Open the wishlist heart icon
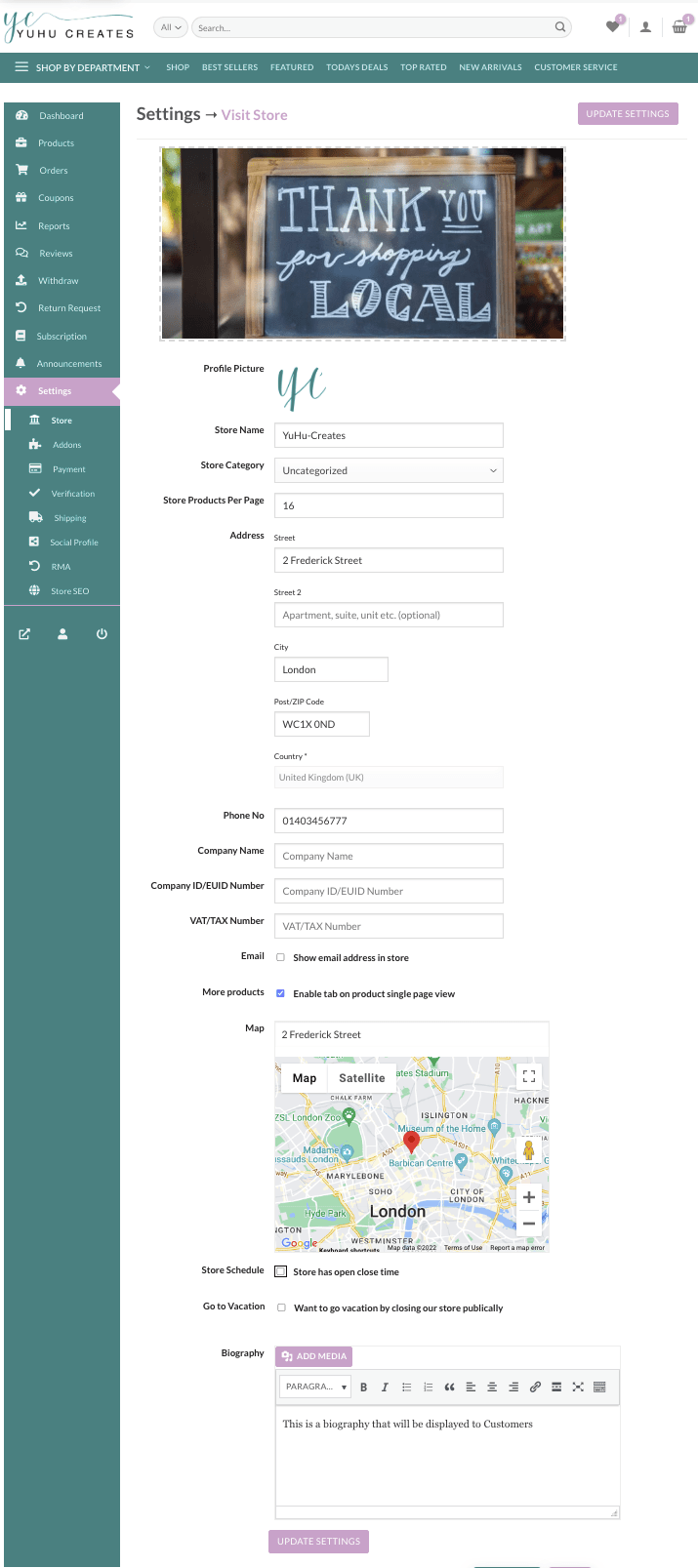This screenshot has width=698, height=1568. [612, 26]
